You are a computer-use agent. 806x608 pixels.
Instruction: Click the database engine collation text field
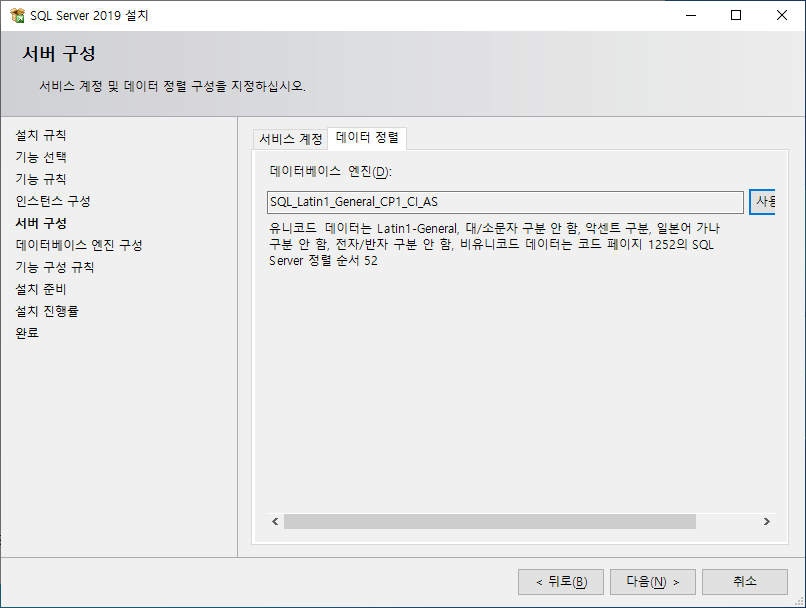click(x=505, y=202)
